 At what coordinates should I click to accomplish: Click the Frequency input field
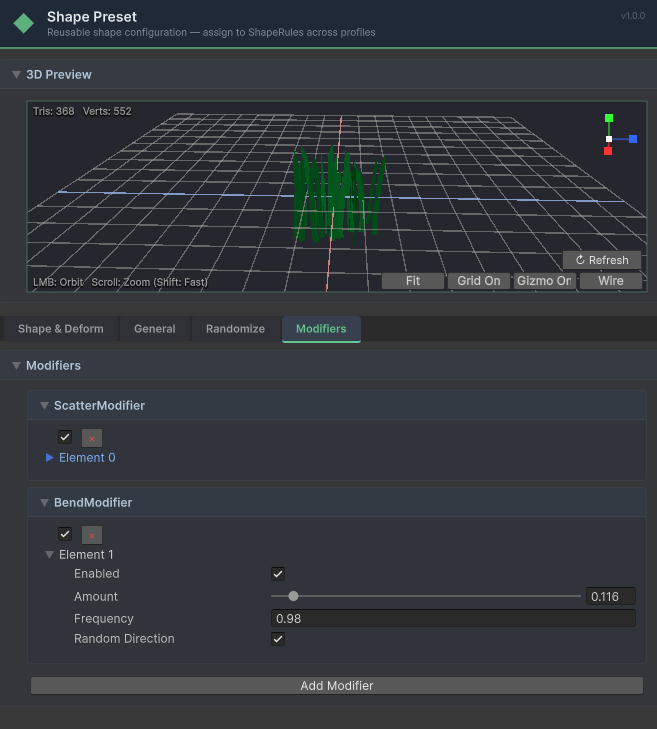[x=453, y=618]
